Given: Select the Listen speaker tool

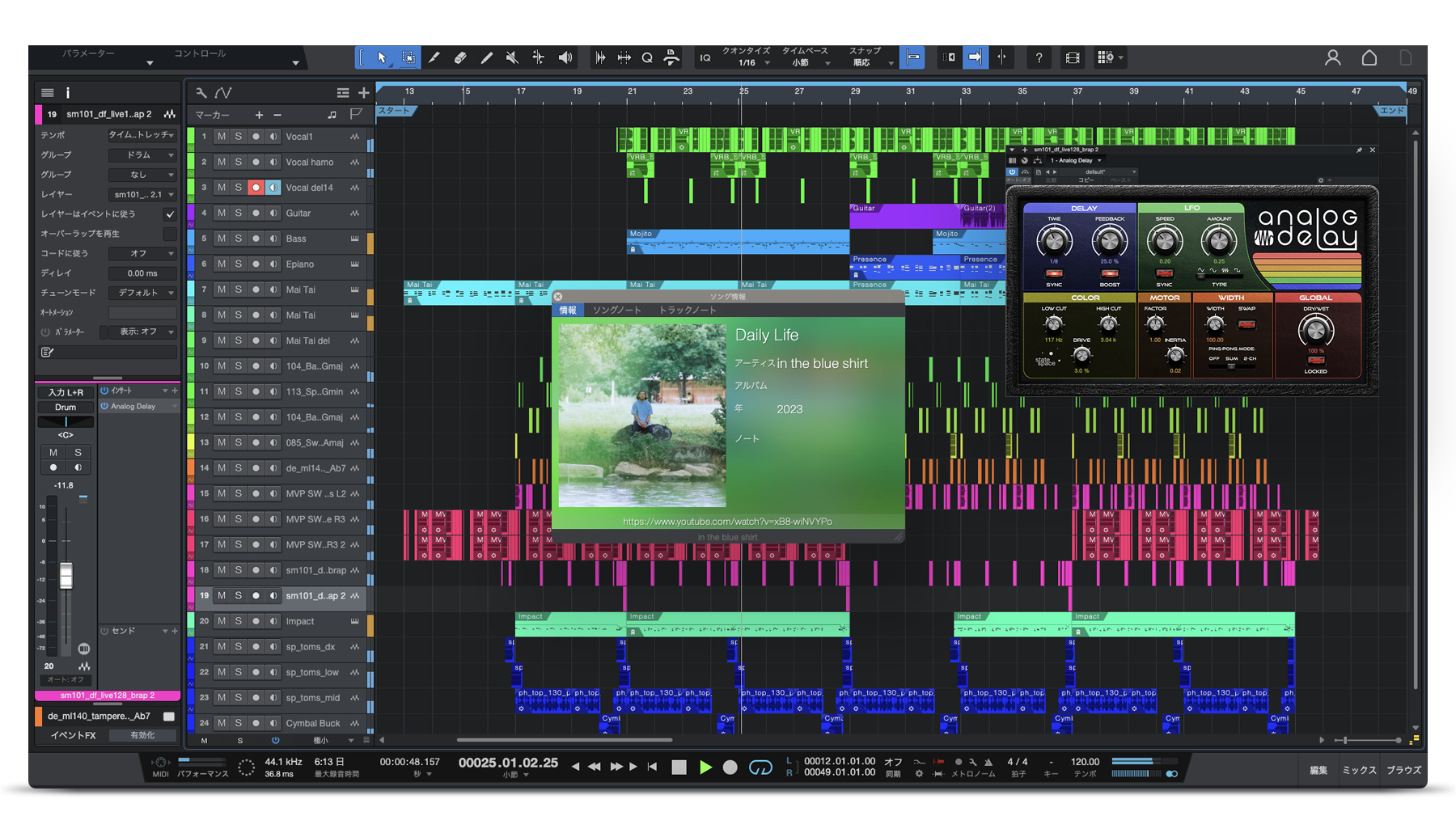Looking at the screenshot, I should point(565,57).
